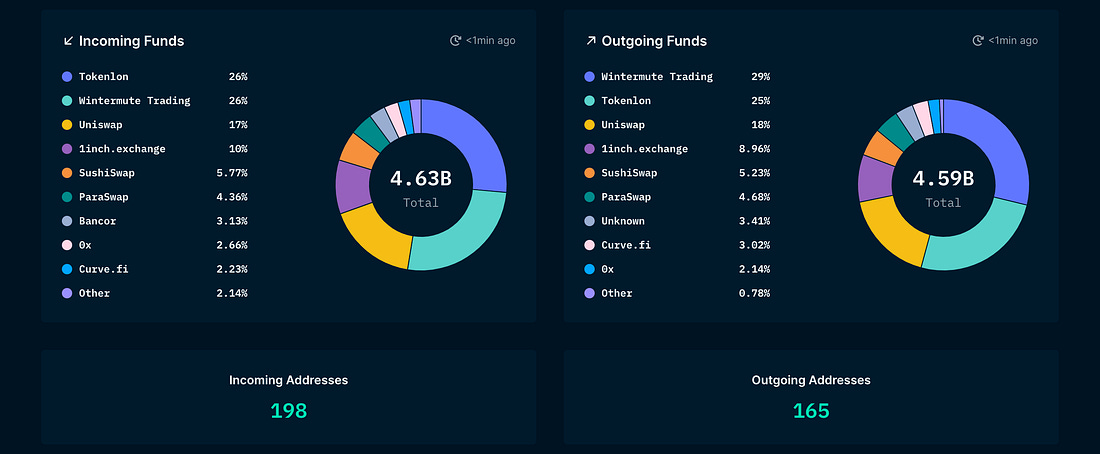Click Uniswap yellow dot in Incoming Funds
The image size is (1100, 454).
(x=67, y=125)
